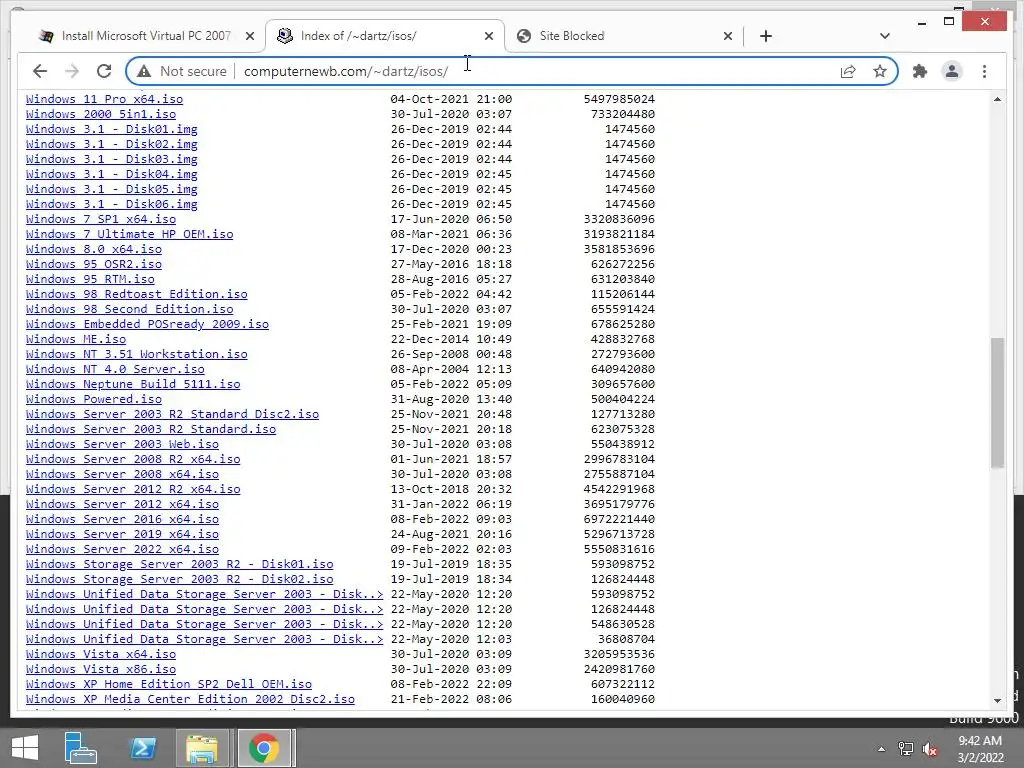Click the vertical scrollbar thumb
The image size is (1024, 768).
click(997, 402)
